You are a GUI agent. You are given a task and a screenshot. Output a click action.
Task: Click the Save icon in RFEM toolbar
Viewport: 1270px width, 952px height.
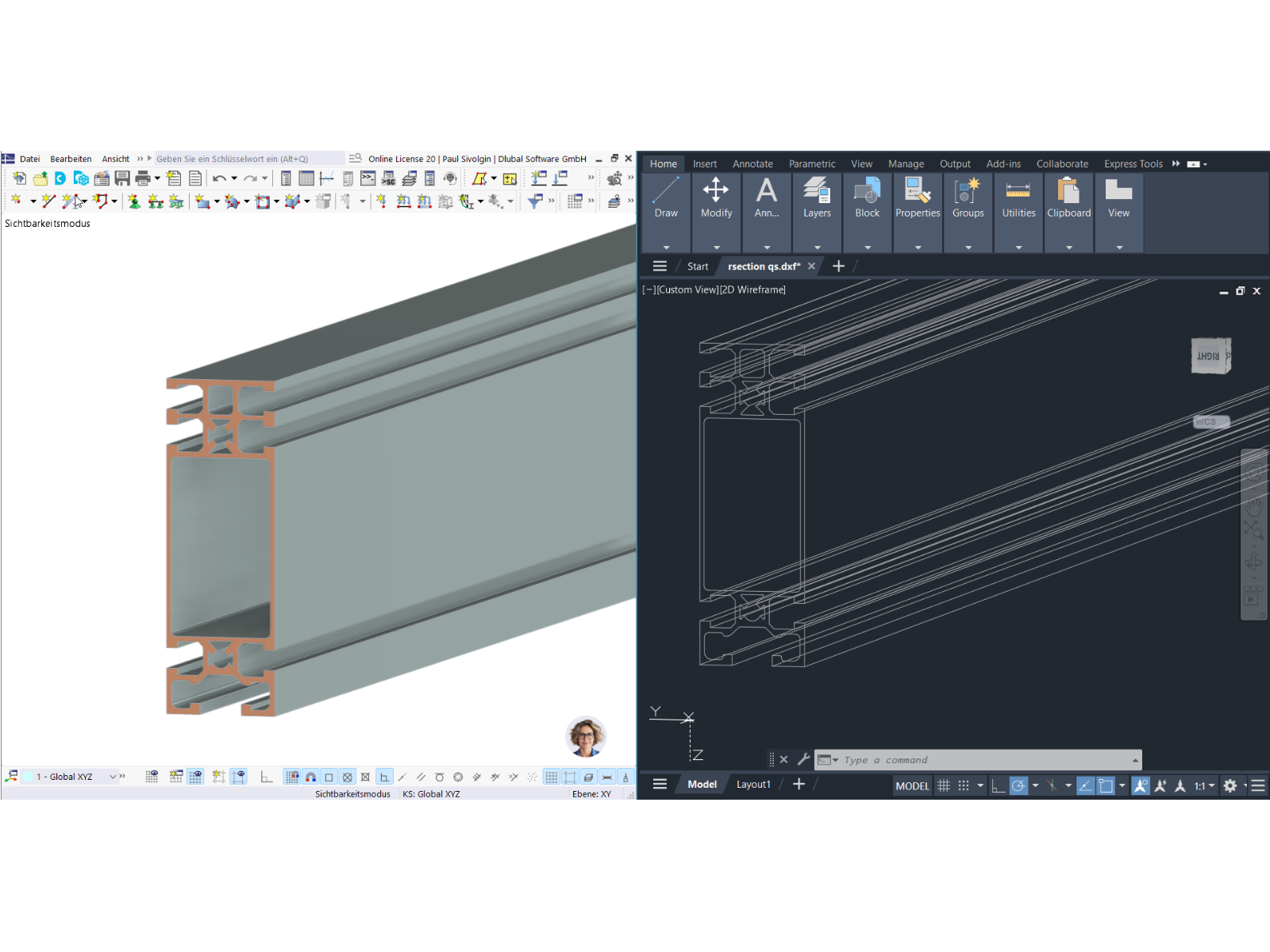(x=121, y=178)
